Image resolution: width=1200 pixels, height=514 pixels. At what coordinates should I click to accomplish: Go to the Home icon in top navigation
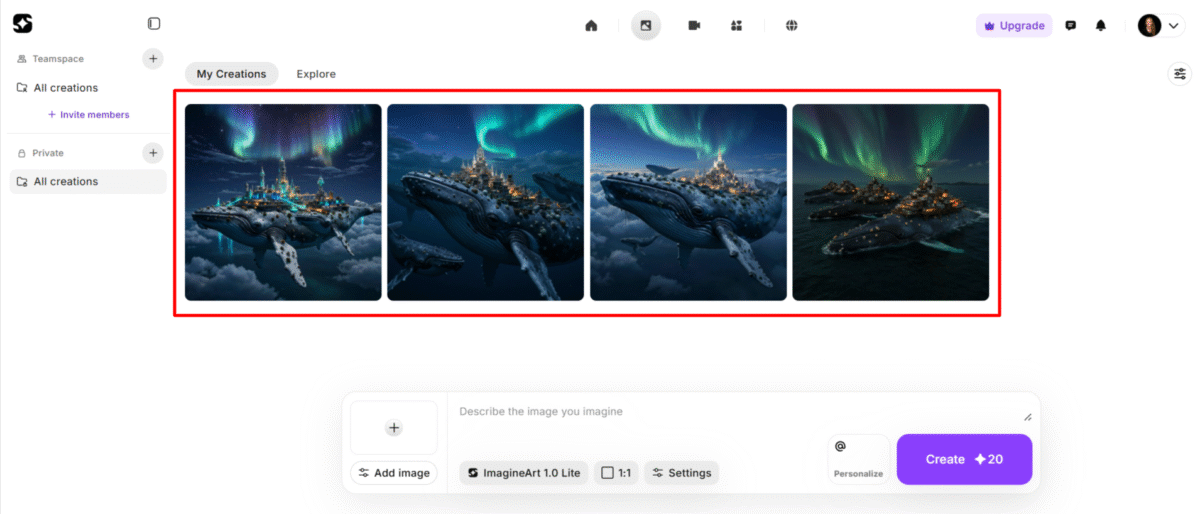591,26
